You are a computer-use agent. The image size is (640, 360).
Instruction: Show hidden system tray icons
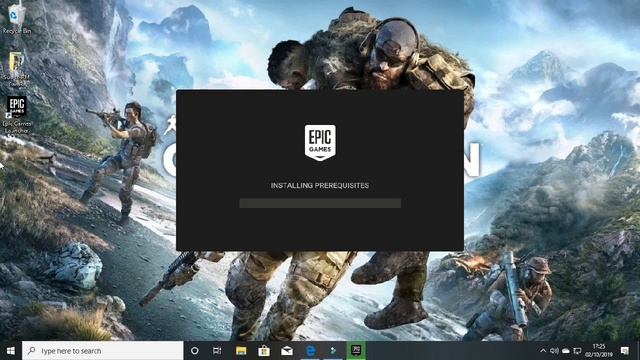click(x=543, y=351)
